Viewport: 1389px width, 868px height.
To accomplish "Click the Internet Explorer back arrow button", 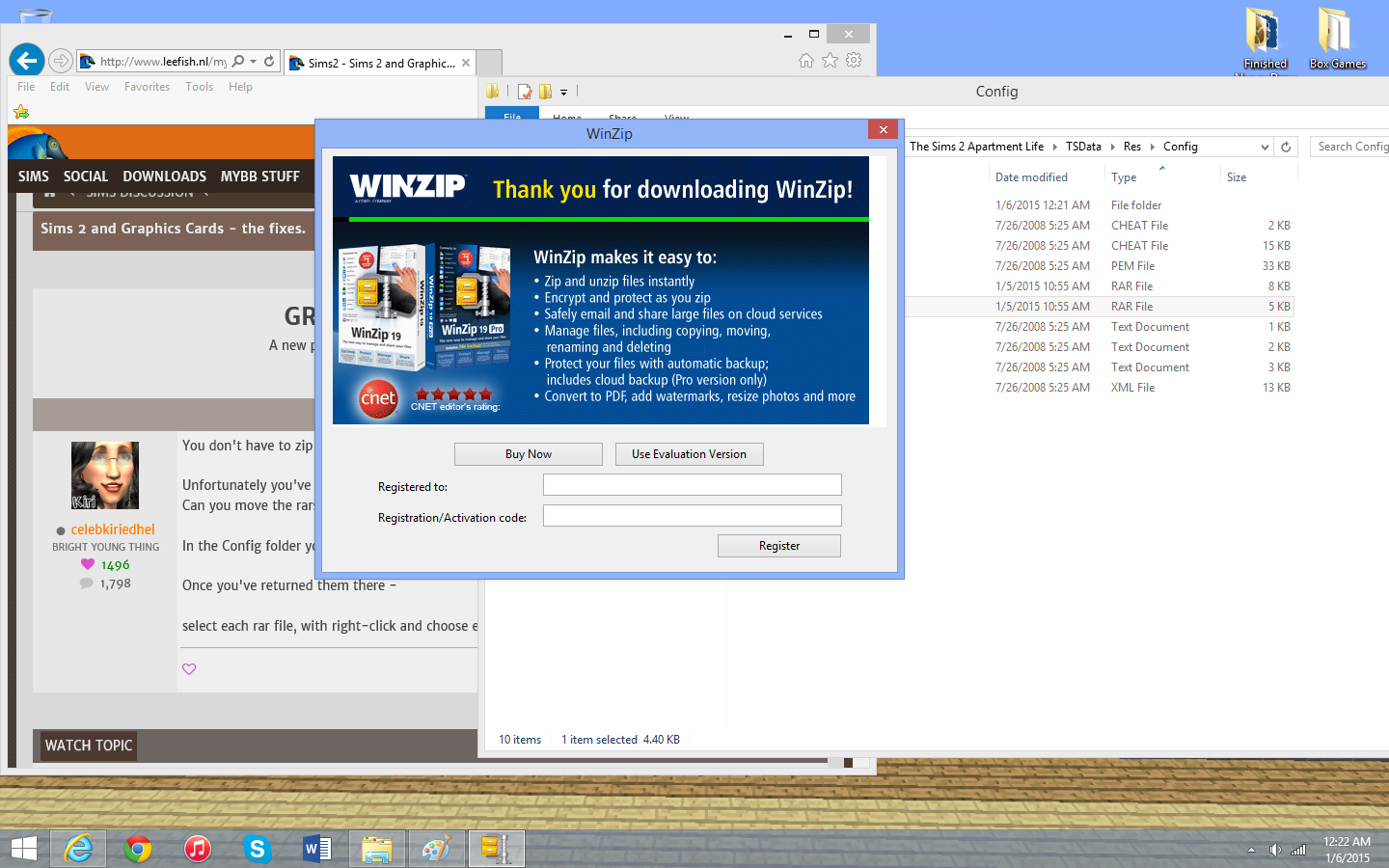I will tap(27, 61).
